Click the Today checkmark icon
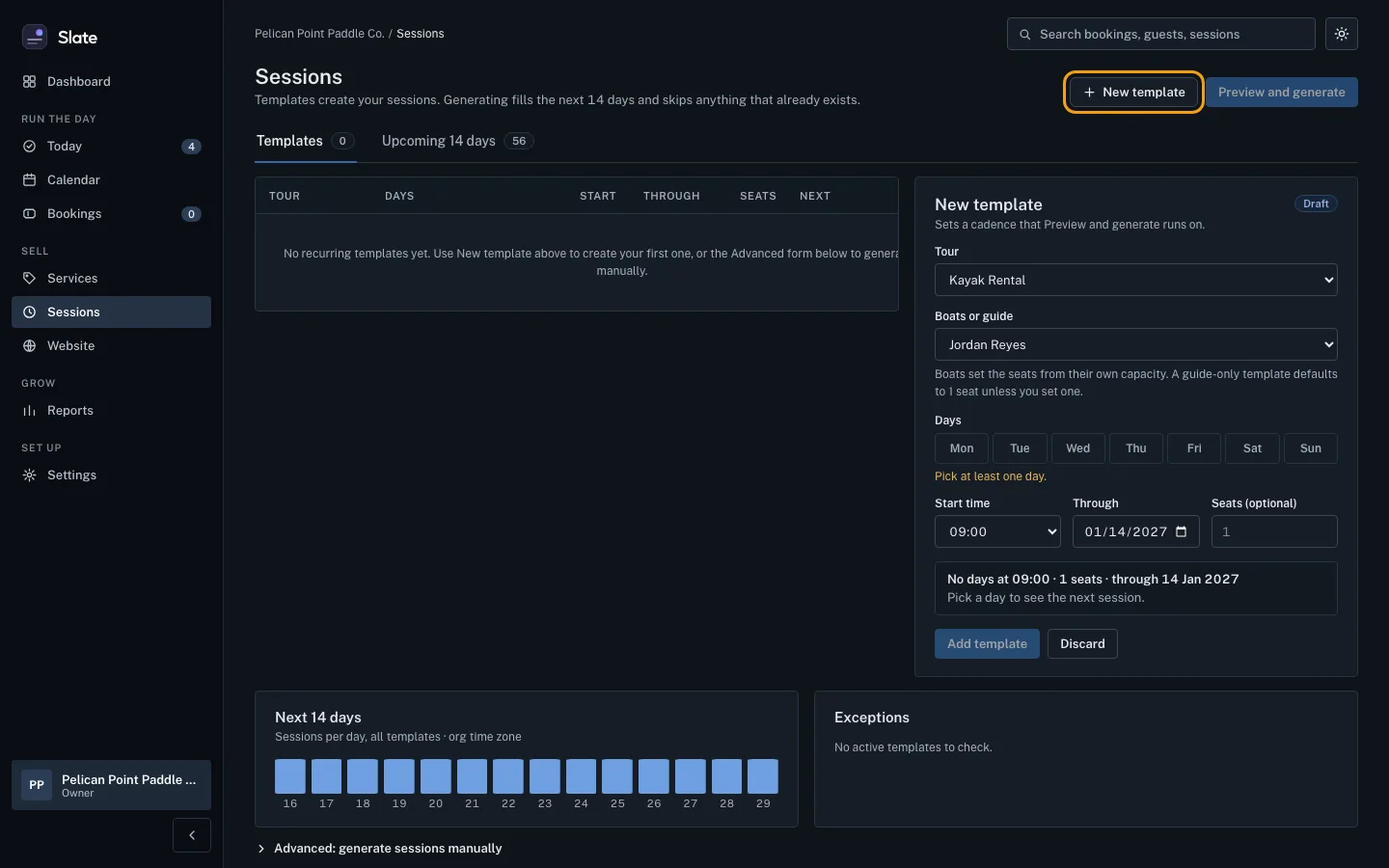The height and width of the screenshot is (868, 1389). click(x=29, y=147)
